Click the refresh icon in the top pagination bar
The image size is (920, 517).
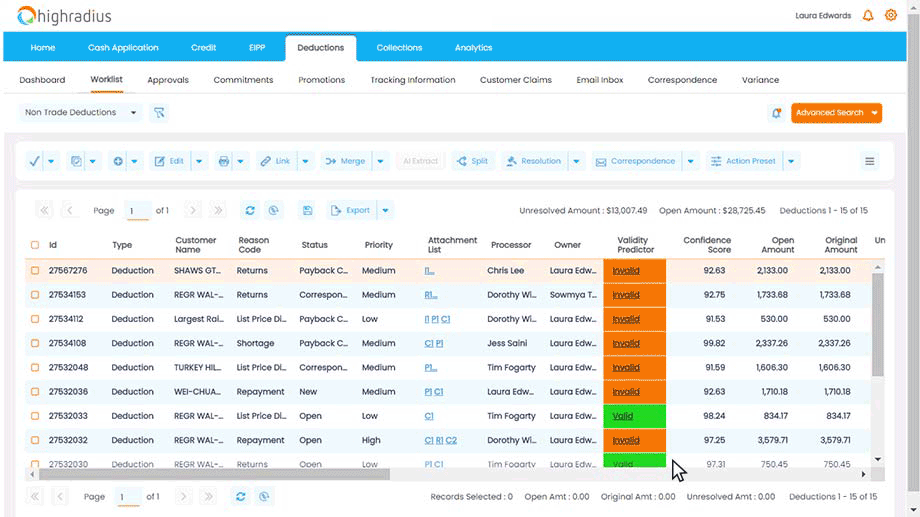coord(250,211)
